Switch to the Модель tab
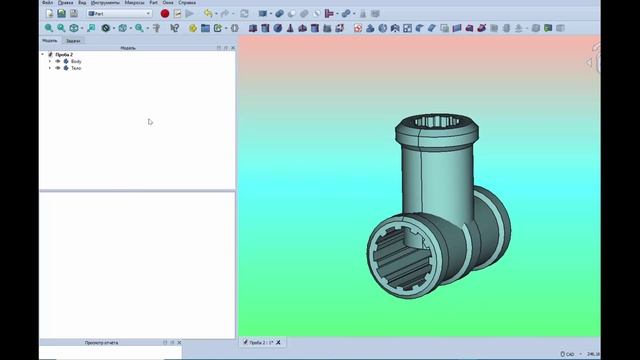The image size is (640, 360). (50, 41)
